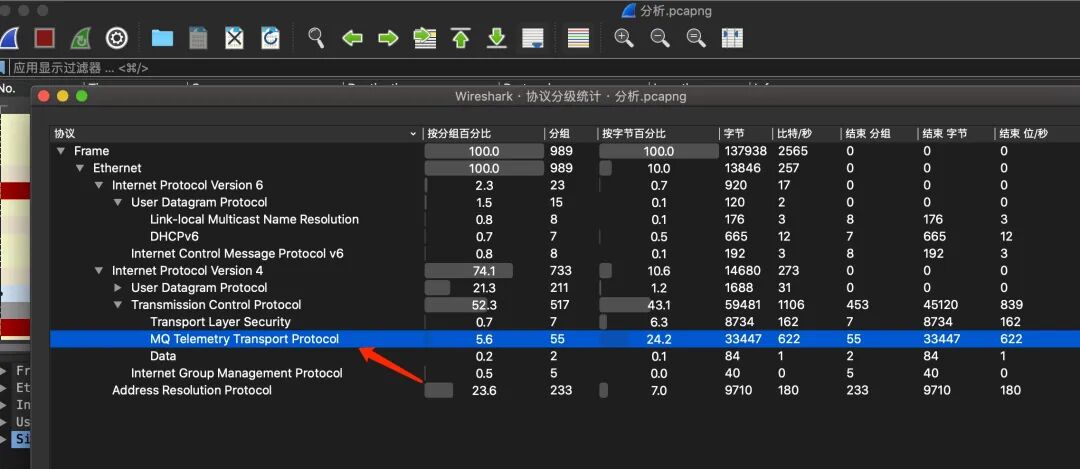The height and width of the screenshot is (469, 1080).
Task: Select the Data protocol row
Action: [x=565, y=356]
